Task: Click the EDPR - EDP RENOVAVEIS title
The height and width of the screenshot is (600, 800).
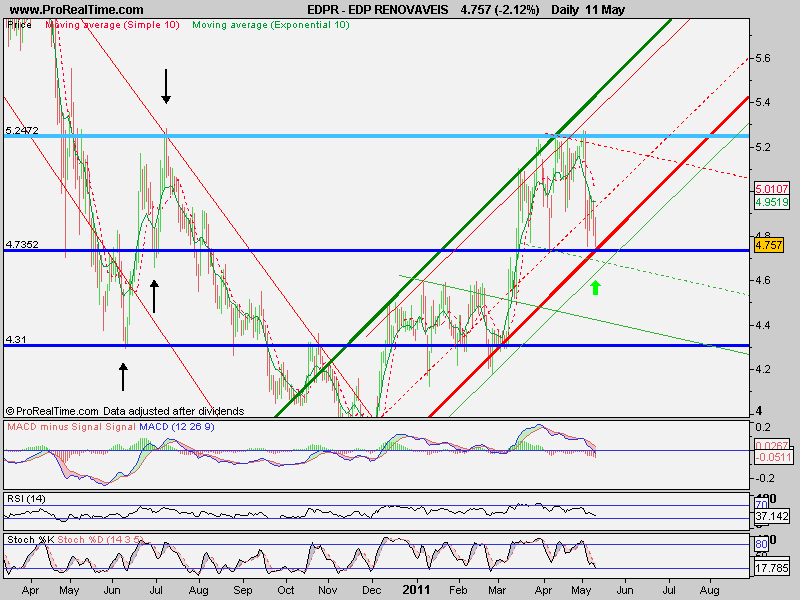Action: [378, 10]
